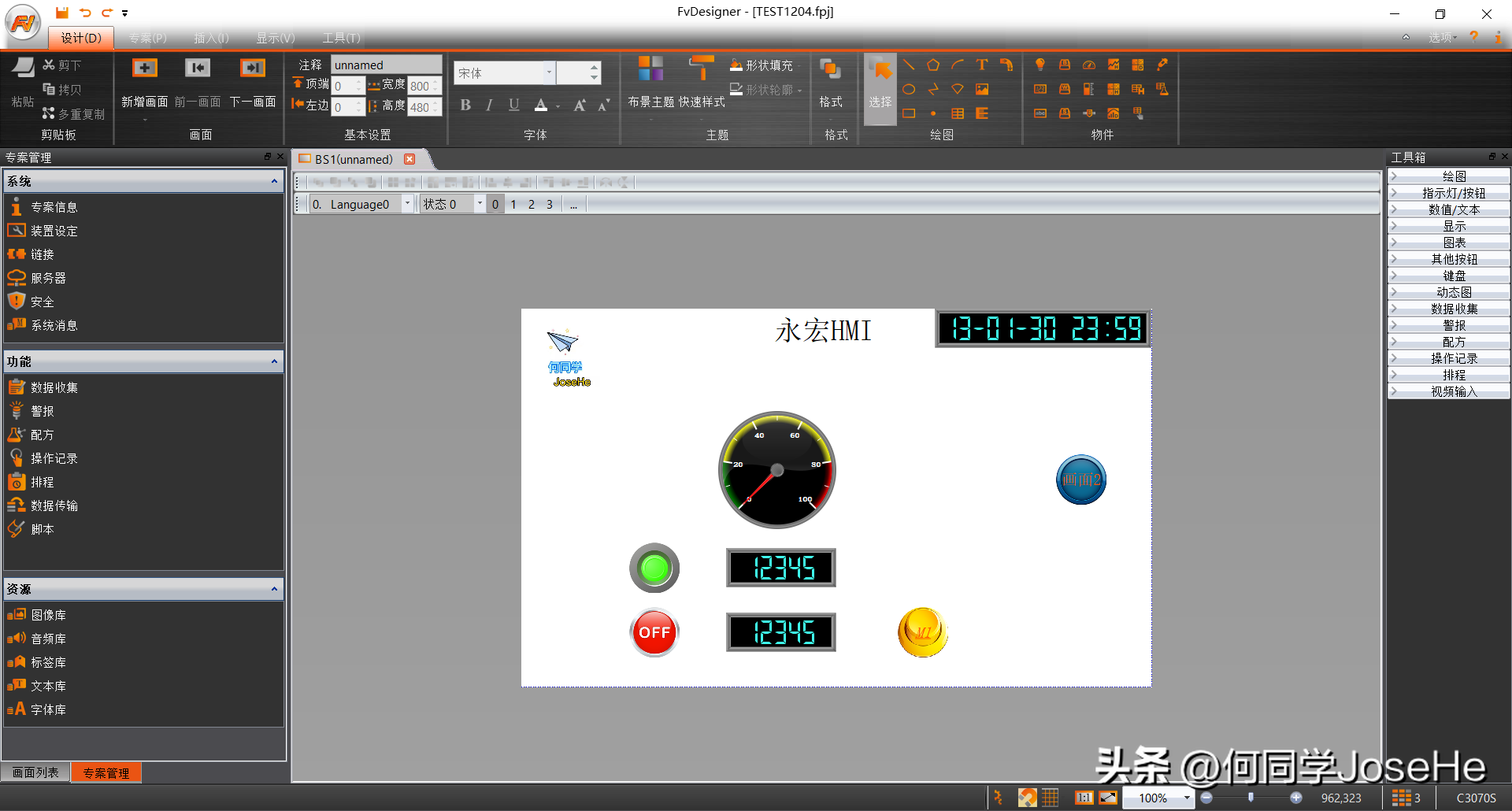Select the Text drawing tool
1512x811 pixels.
981,65
